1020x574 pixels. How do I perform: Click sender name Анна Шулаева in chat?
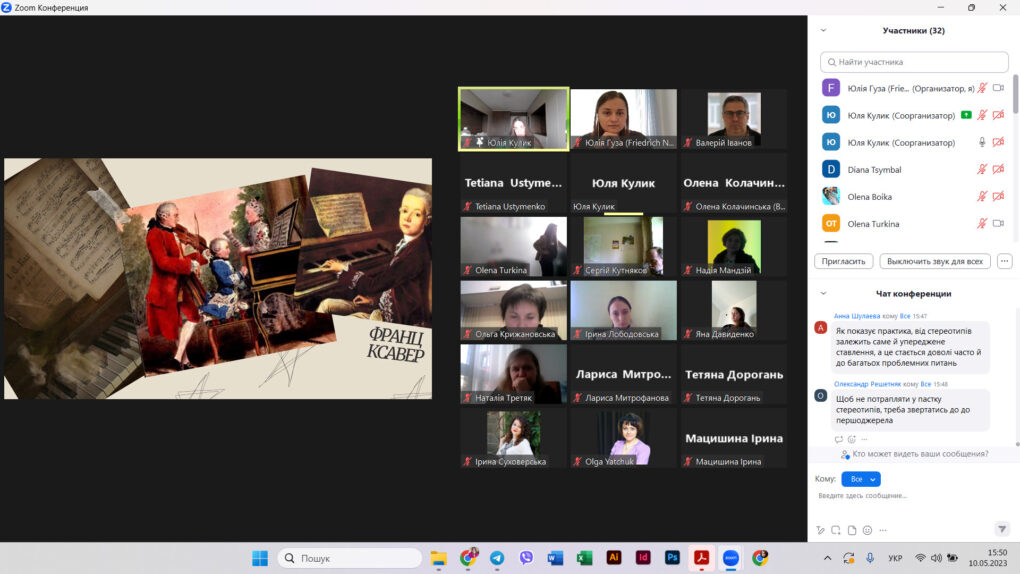click(x=857, y=316)
